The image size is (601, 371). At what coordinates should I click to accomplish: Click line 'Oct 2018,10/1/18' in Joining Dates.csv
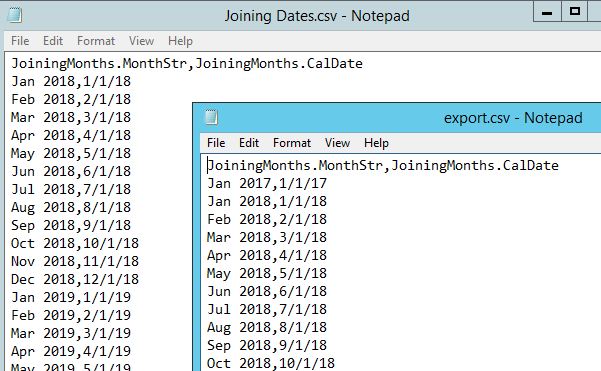coord(75,244)
